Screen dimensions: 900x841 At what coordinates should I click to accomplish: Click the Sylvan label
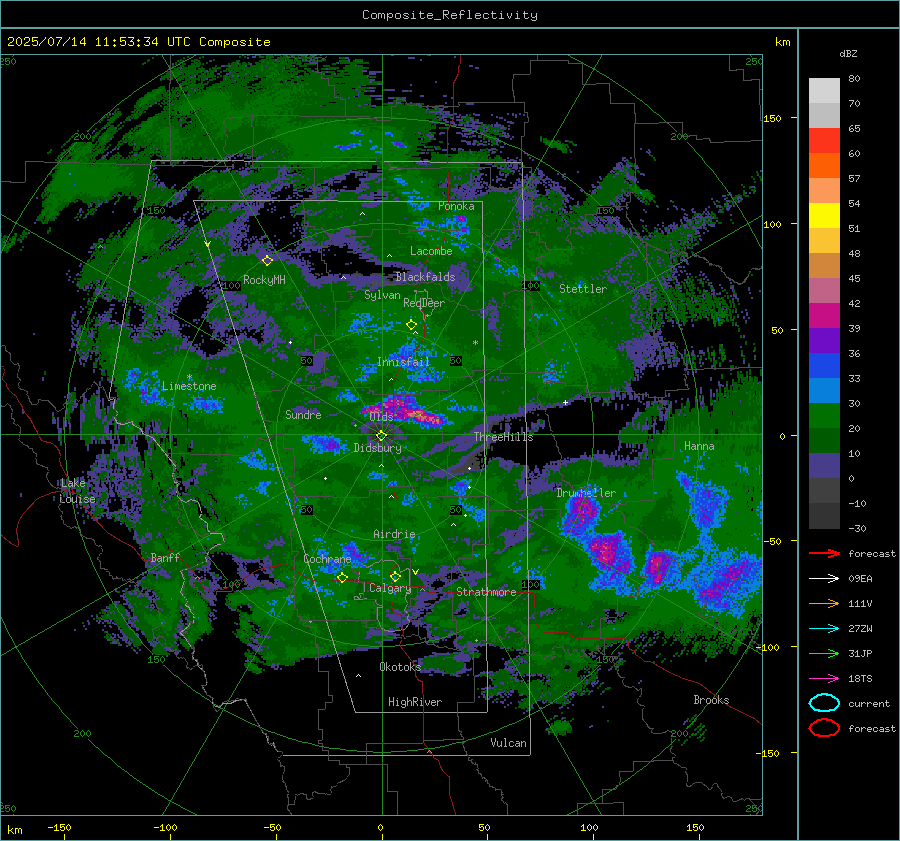[x=382, y=295]
